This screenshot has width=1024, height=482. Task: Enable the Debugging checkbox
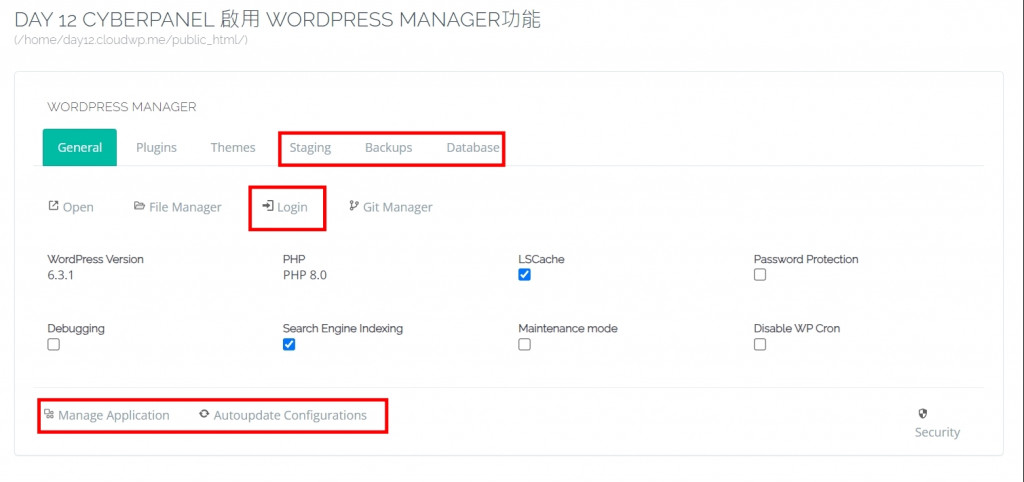pos(54,344)
